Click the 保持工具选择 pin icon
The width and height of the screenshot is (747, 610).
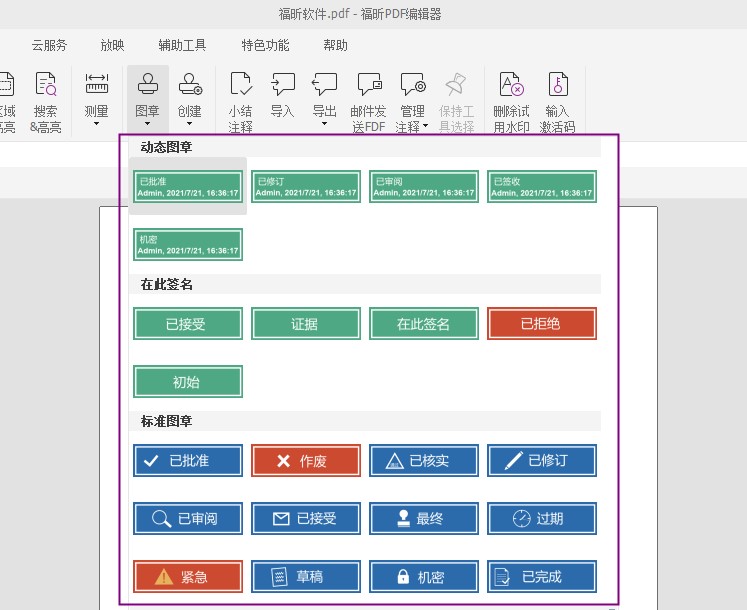tap(456, 84)
